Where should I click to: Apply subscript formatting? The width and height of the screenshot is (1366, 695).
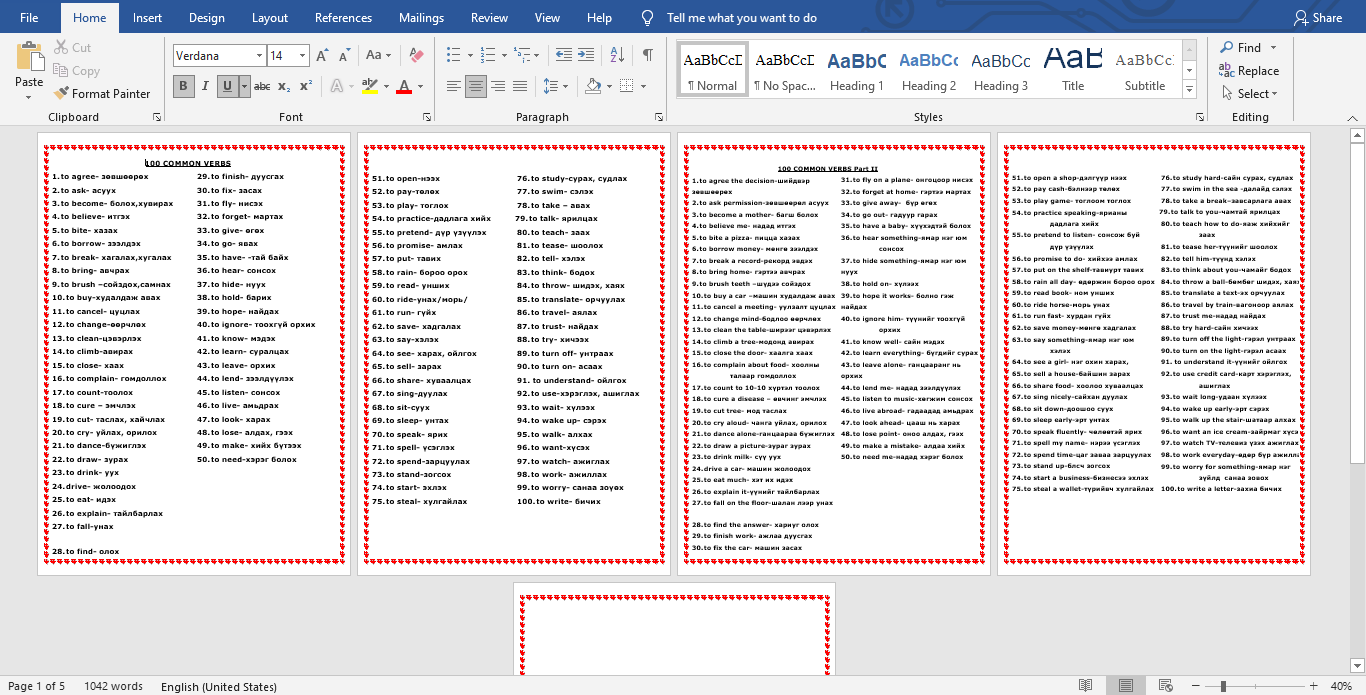point(284,87)
